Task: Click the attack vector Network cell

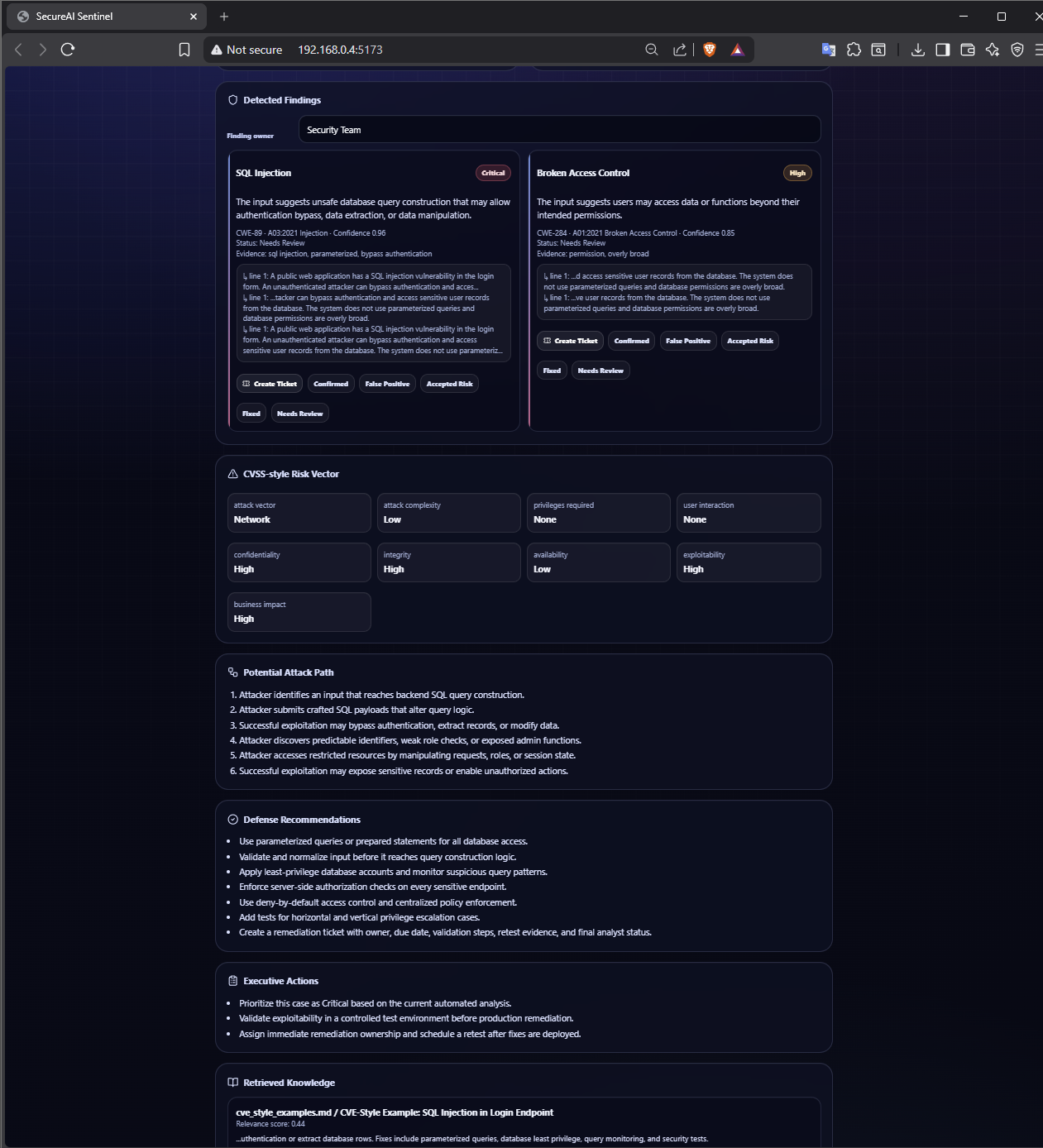Action: click(299, 513)
